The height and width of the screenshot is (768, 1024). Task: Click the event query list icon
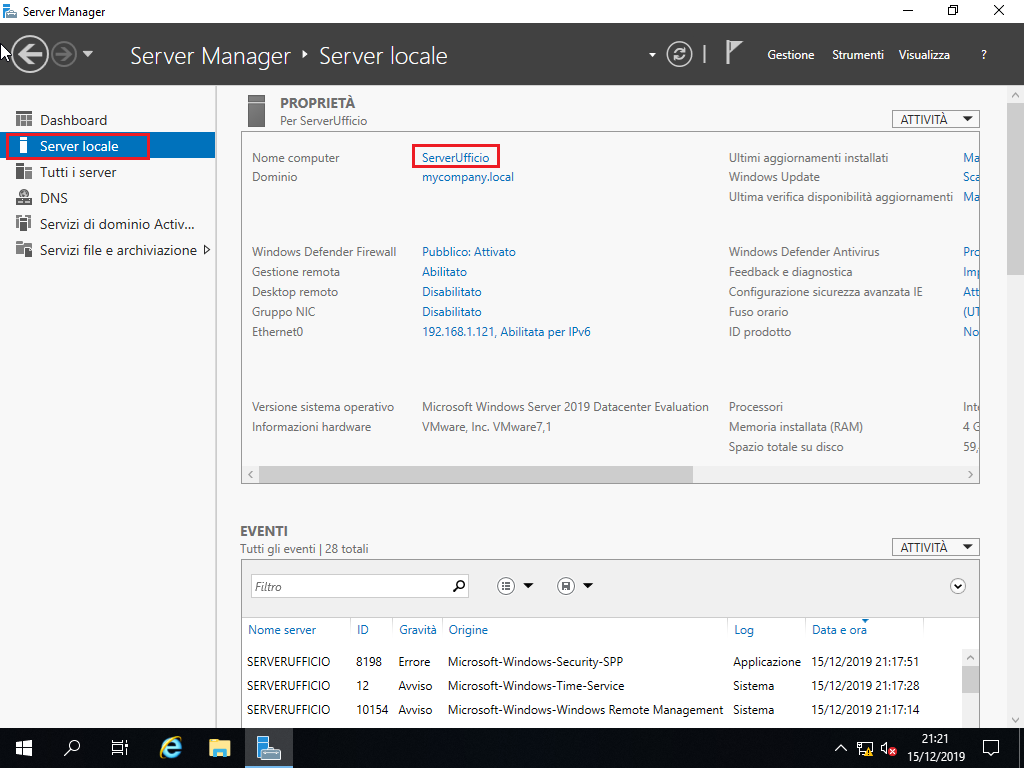coord(506,585)
